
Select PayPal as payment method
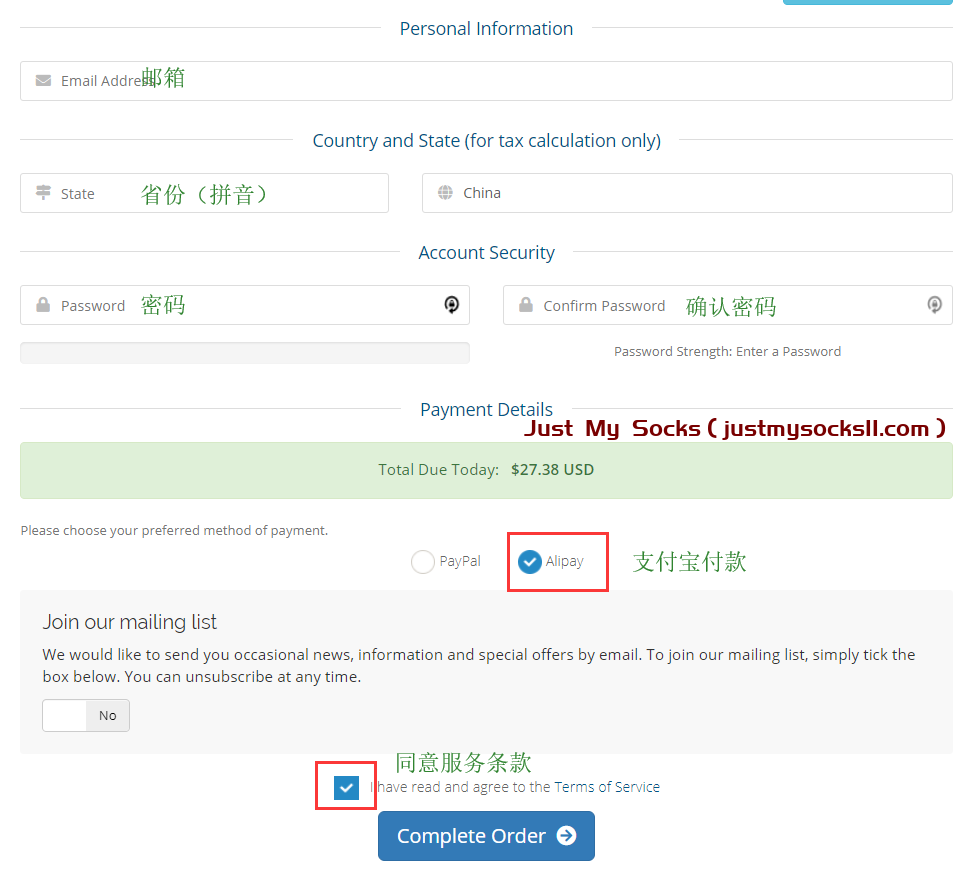423,562
